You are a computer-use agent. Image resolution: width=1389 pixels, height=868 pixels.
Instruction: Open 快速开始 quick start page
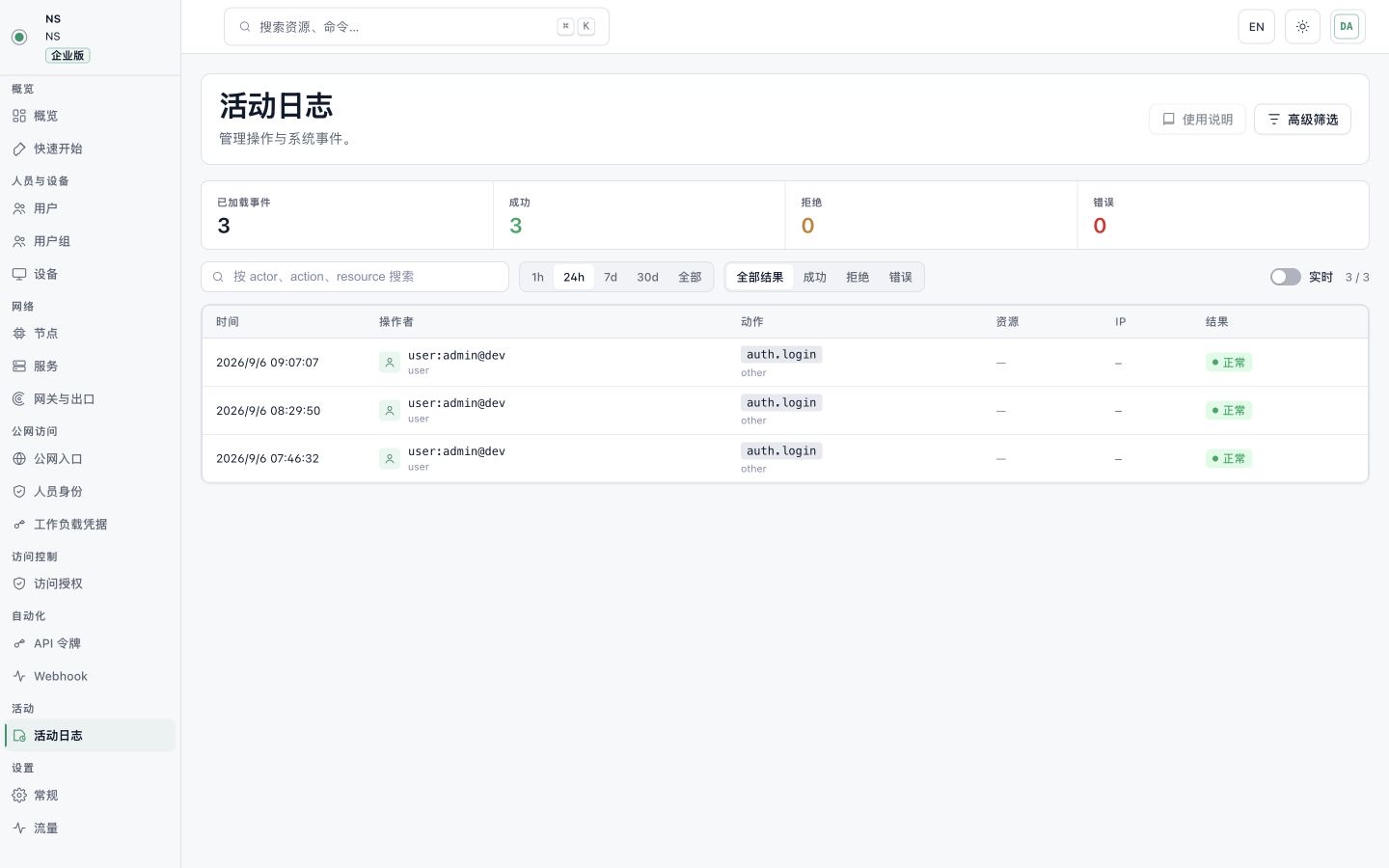click(x=90, y=149)
